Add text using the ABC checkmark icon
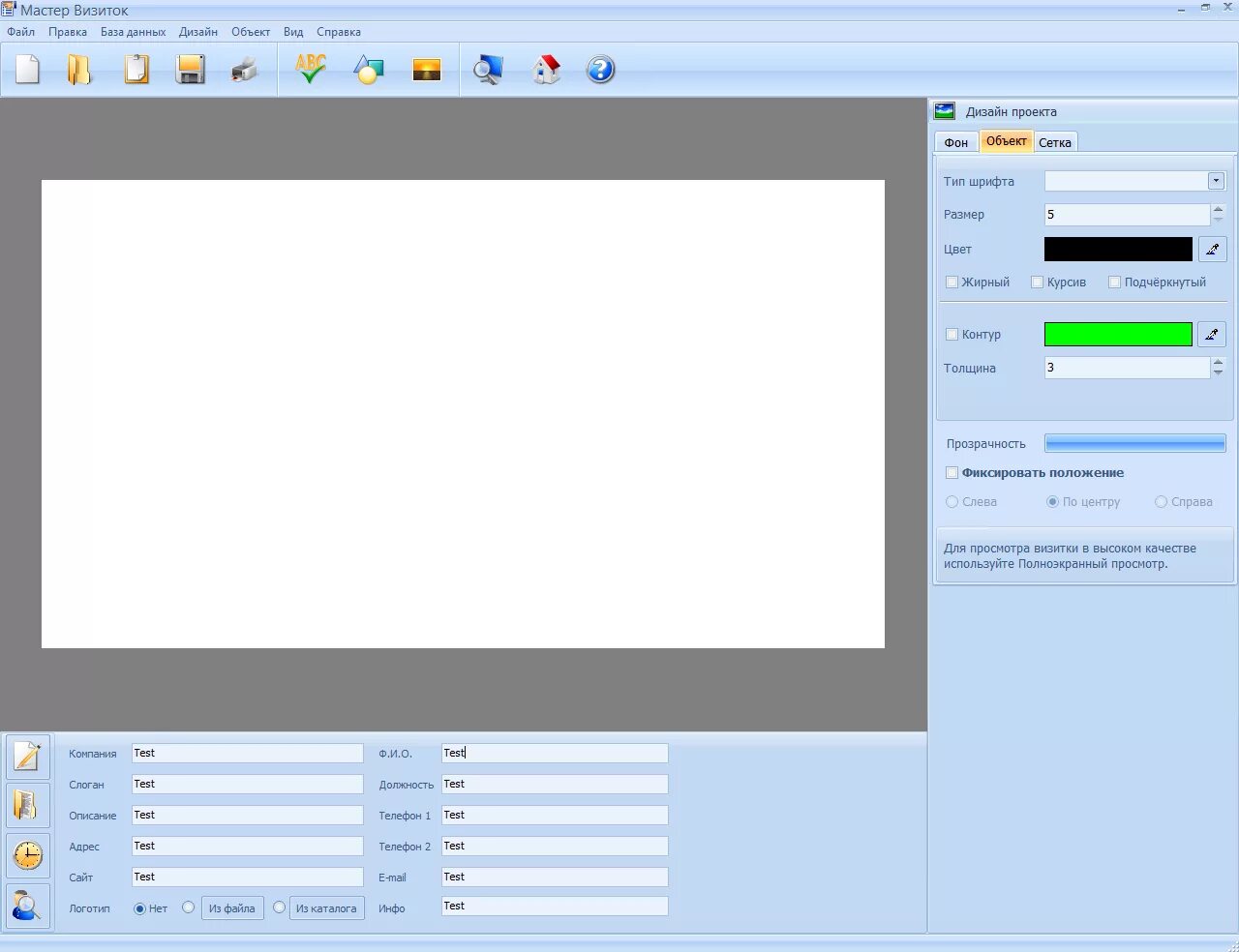Image resolution: width=1239 pixels, height=952 pixels. pos(311,69)
